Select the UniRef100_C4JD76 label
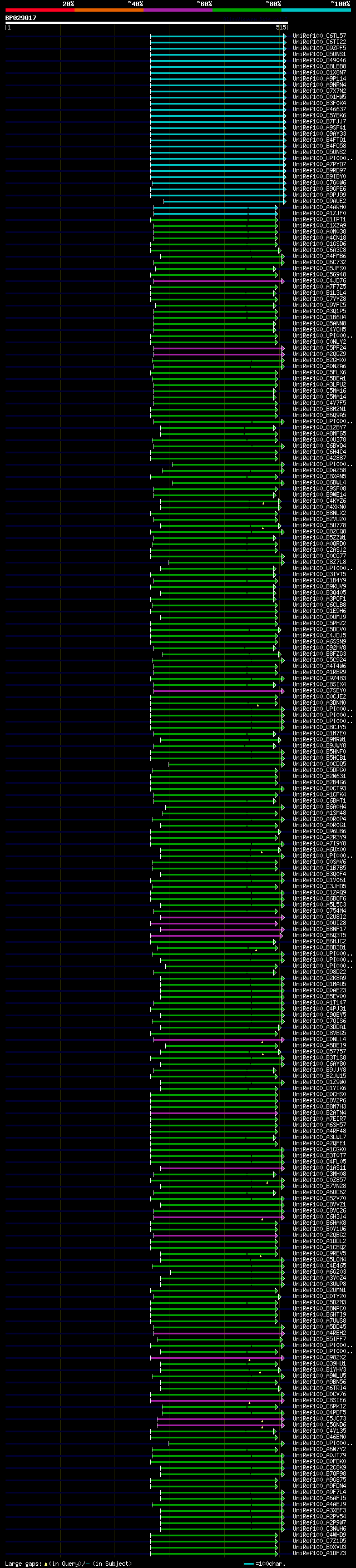The image size is (356, 1568). point(319,280)
